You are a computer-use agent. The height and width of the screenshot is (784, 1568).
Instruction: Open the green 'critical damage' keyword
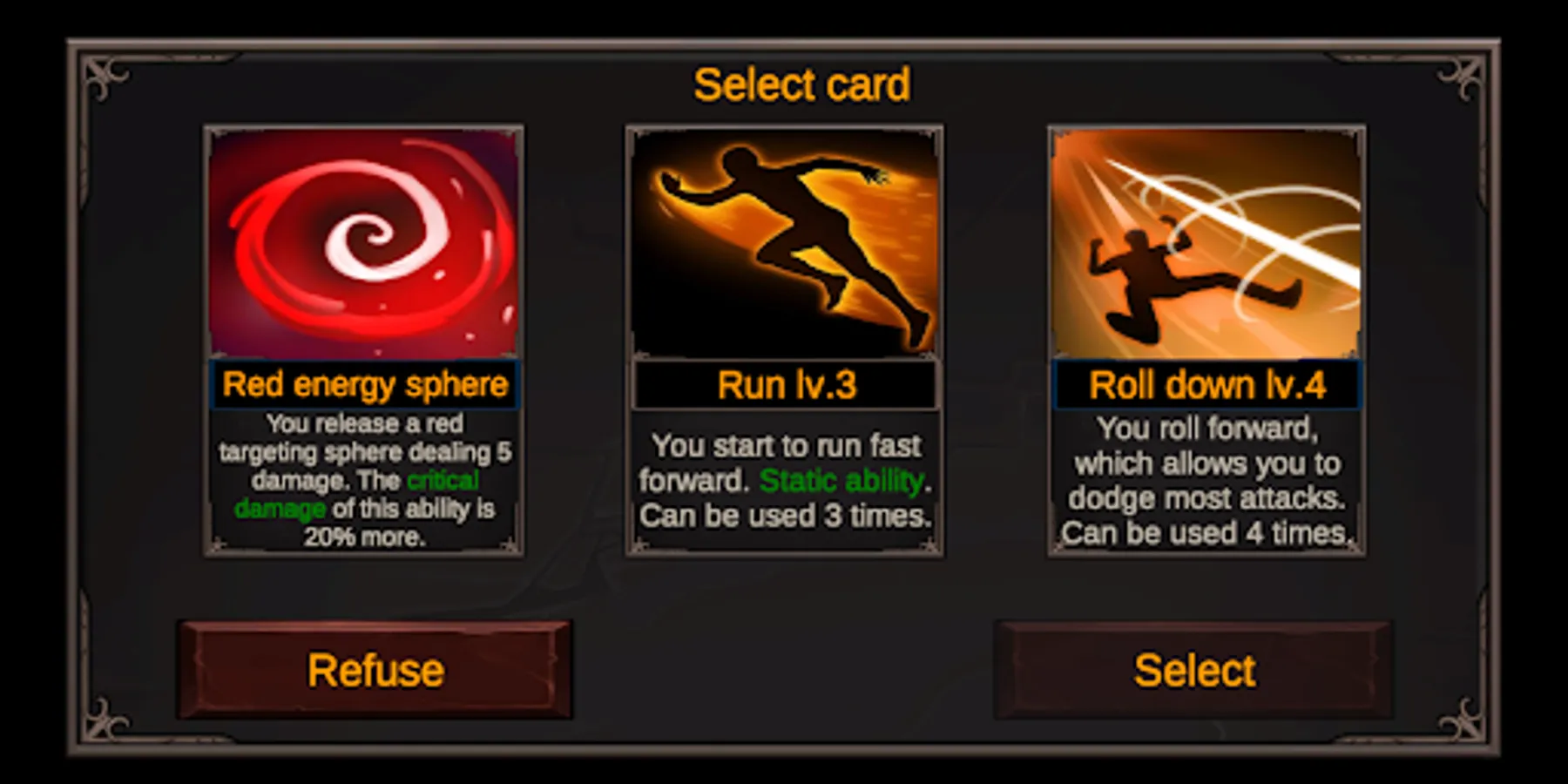coord(359,494)
